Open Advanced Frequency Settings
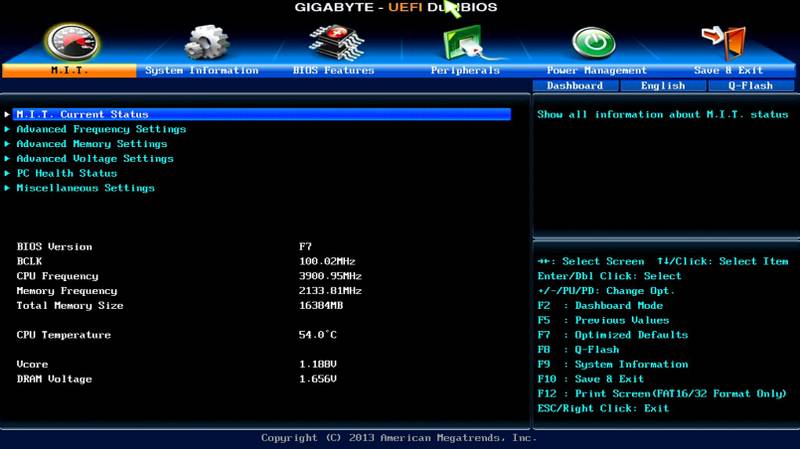The height and width of the screenshot is (449, 800). 101,129
